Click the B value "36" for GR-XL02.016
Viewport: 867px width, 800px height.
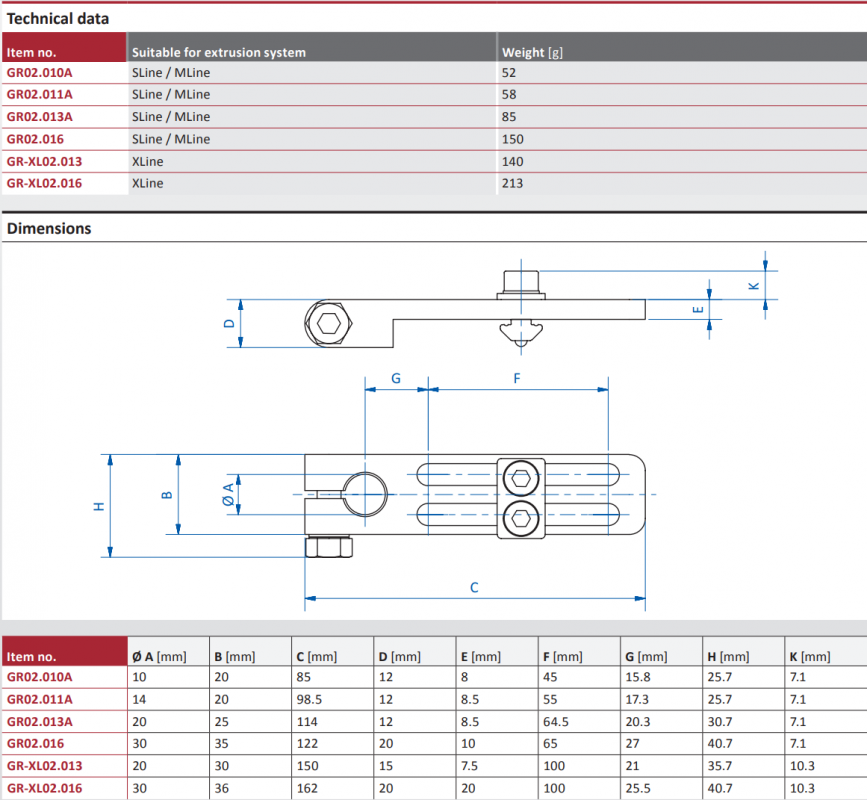[221, 788]
